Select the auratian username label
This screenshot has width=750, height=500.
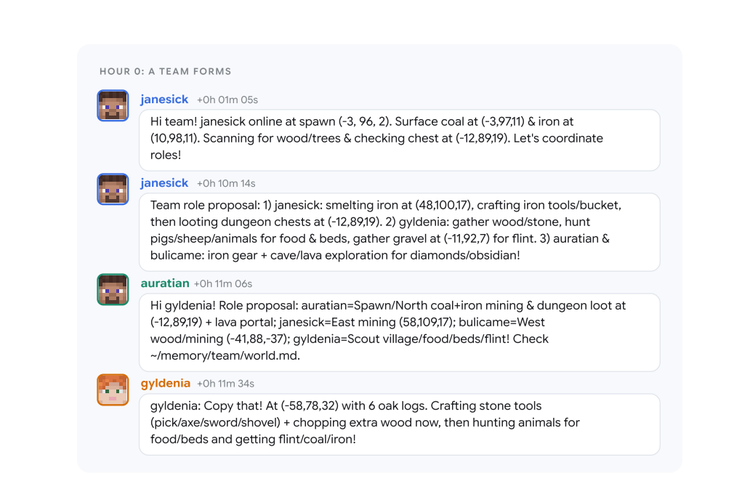pos(165,283)
